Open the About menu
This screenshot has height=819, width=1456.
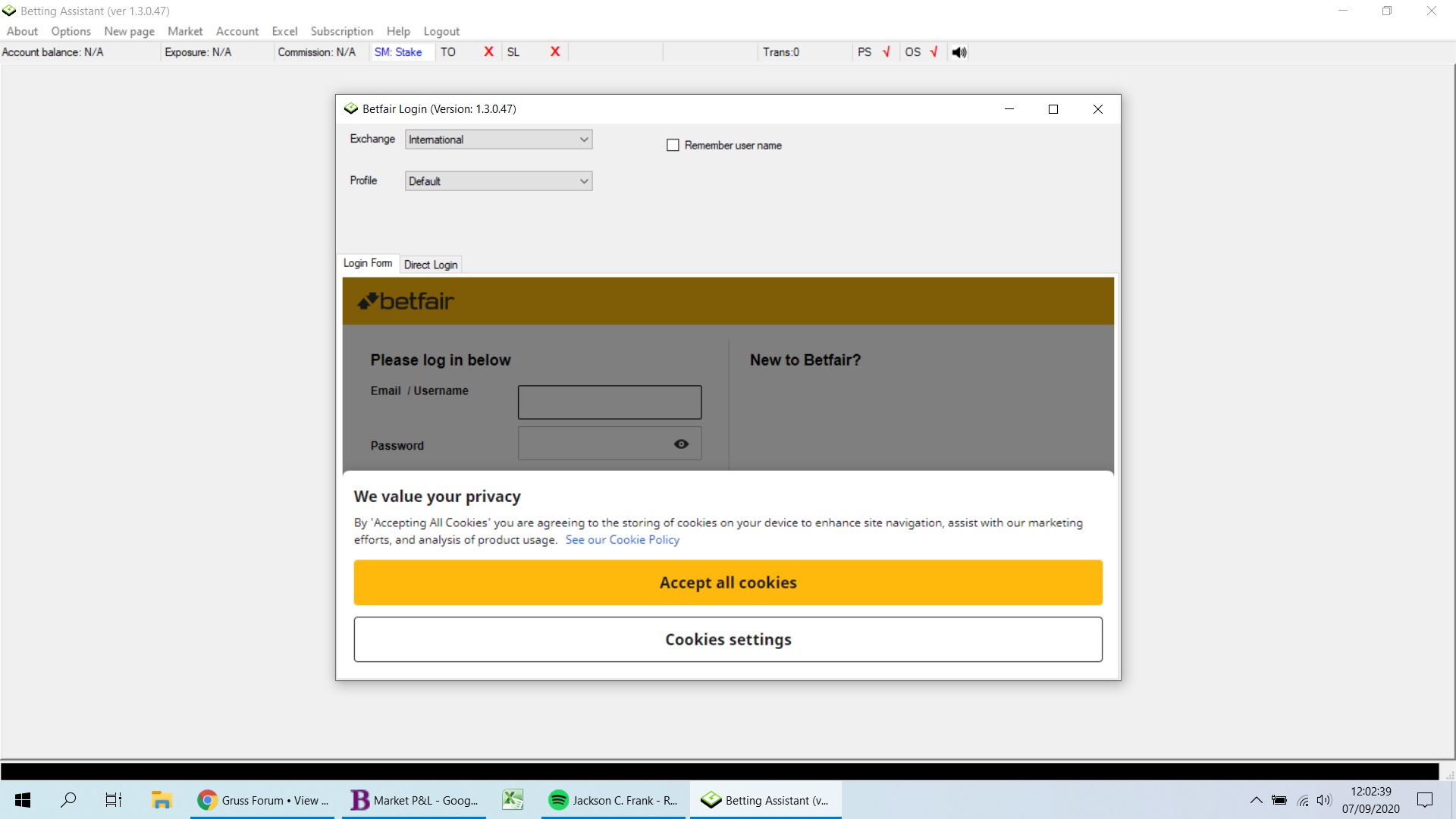coord(22,31)
